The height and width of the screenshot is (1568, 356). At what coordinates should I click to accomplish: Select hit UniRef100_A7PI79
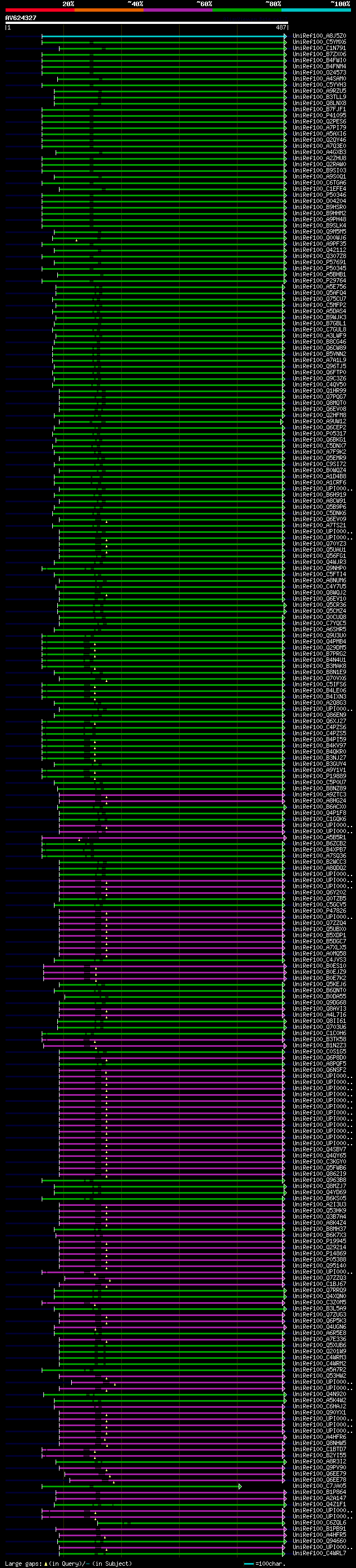319,128
